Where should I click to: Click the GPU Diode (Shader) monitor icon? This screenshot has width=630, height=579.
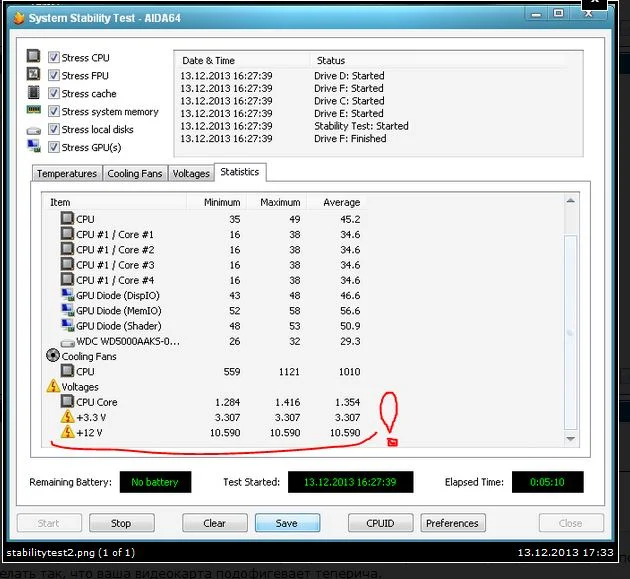coord(68,325)
